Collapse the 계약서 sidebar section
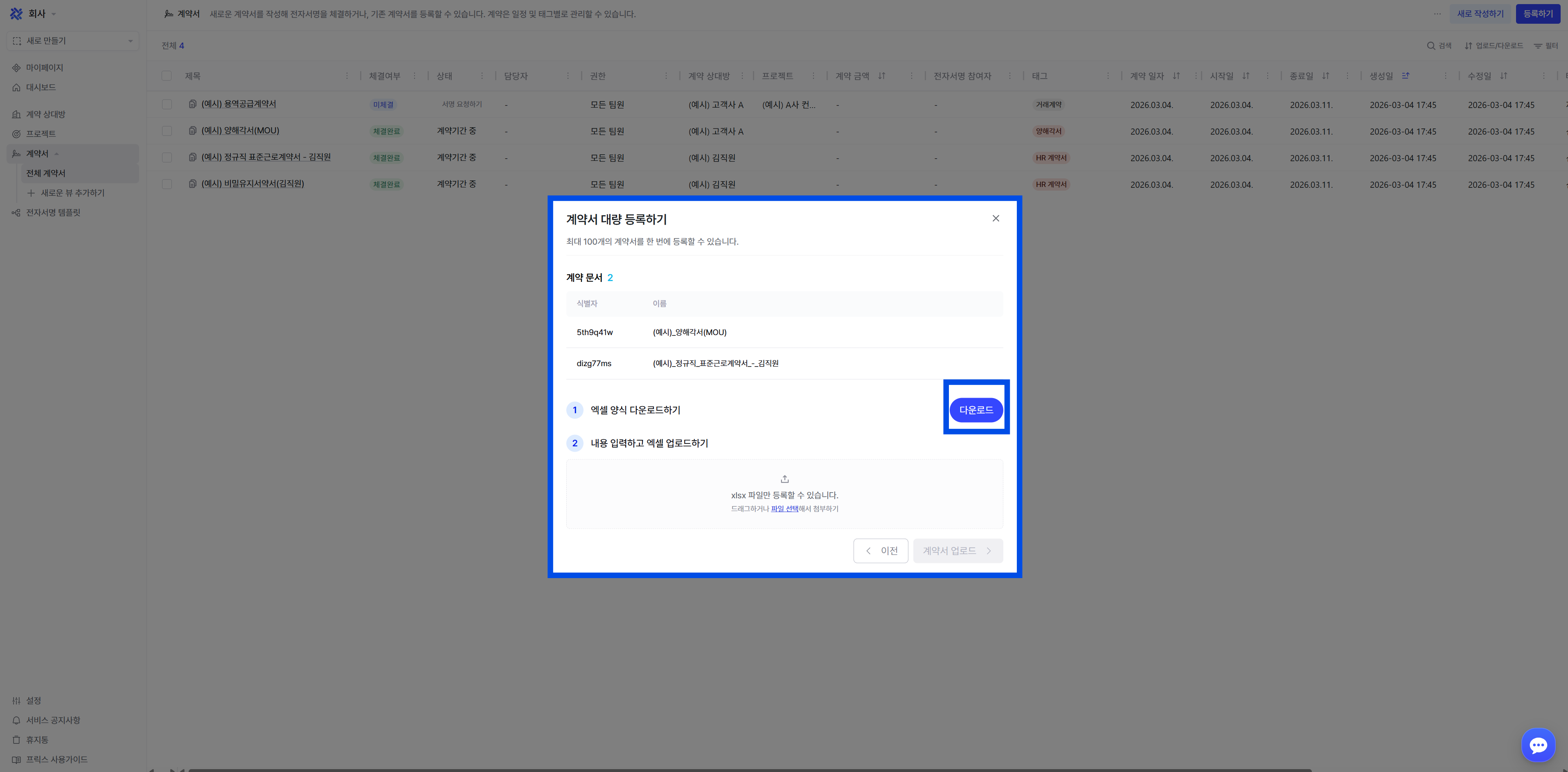 click(56, 154)
